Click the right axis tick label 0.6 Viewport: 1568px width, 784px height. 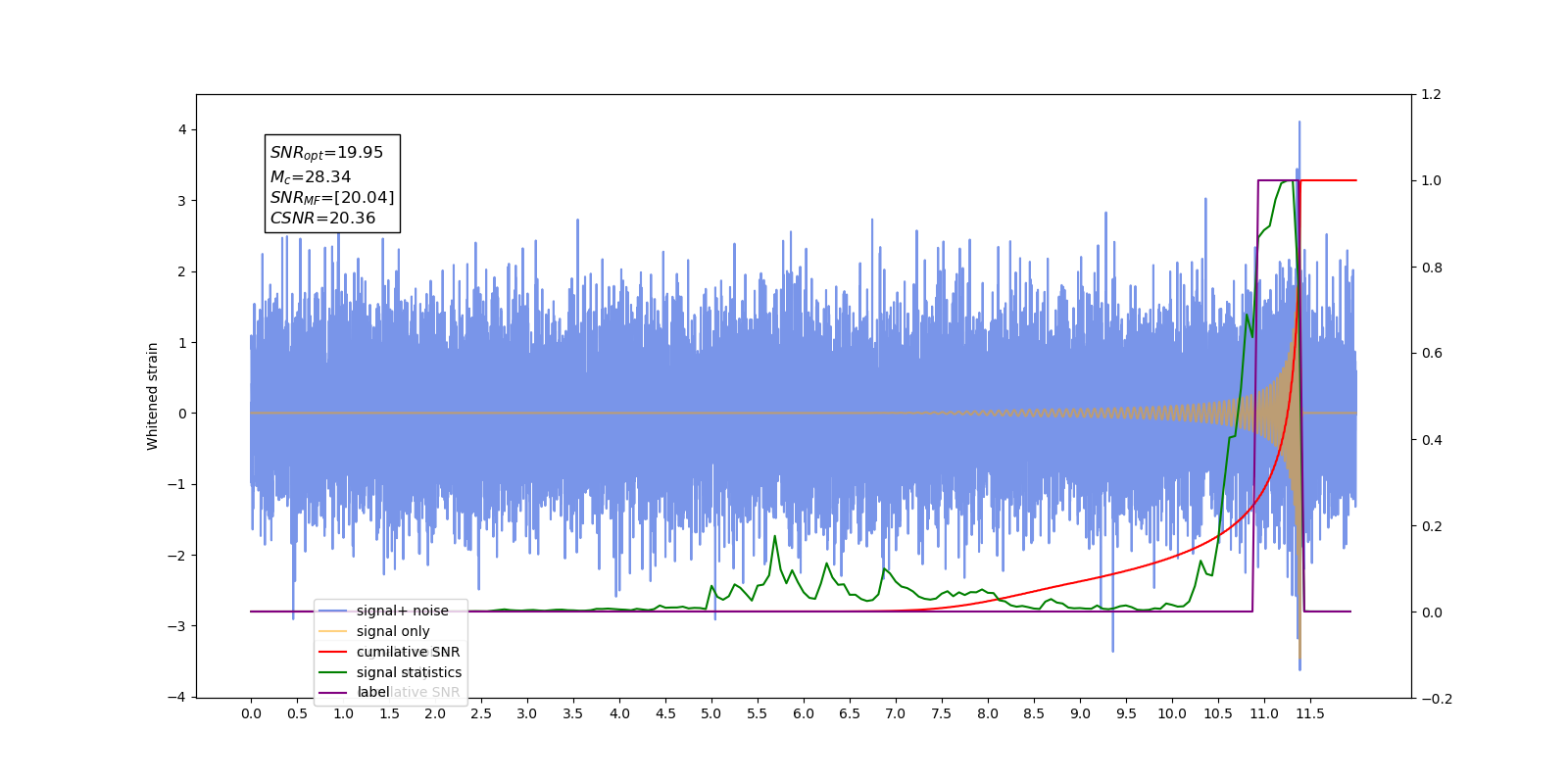point(1432,354)
